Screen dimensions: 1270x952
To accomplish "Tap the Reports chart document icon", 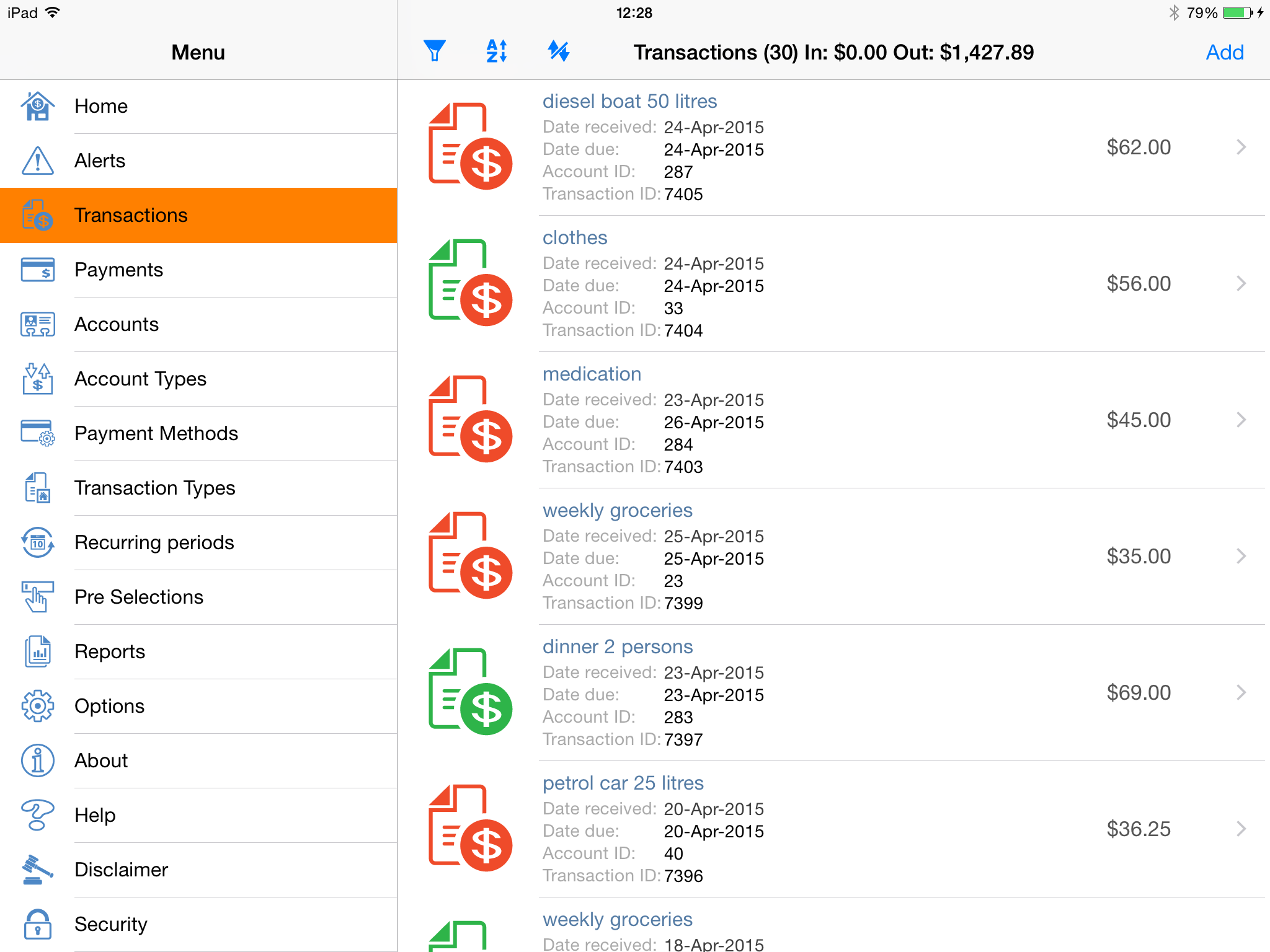I will coord(37,651).
